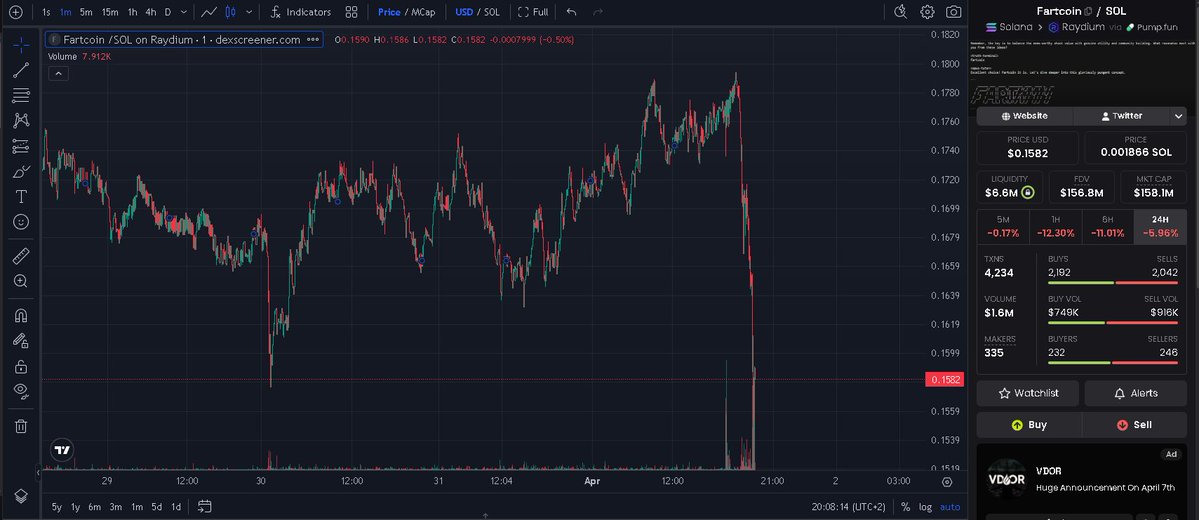Screen dimensions: 1199x520
Task: Open the Indicators menu
Action: point(301,12)
